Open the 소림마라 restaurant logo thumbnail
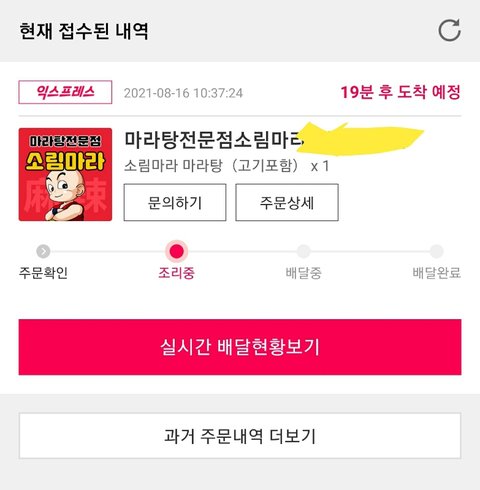The height and width of the screenshot is (490, 480). 65,174
